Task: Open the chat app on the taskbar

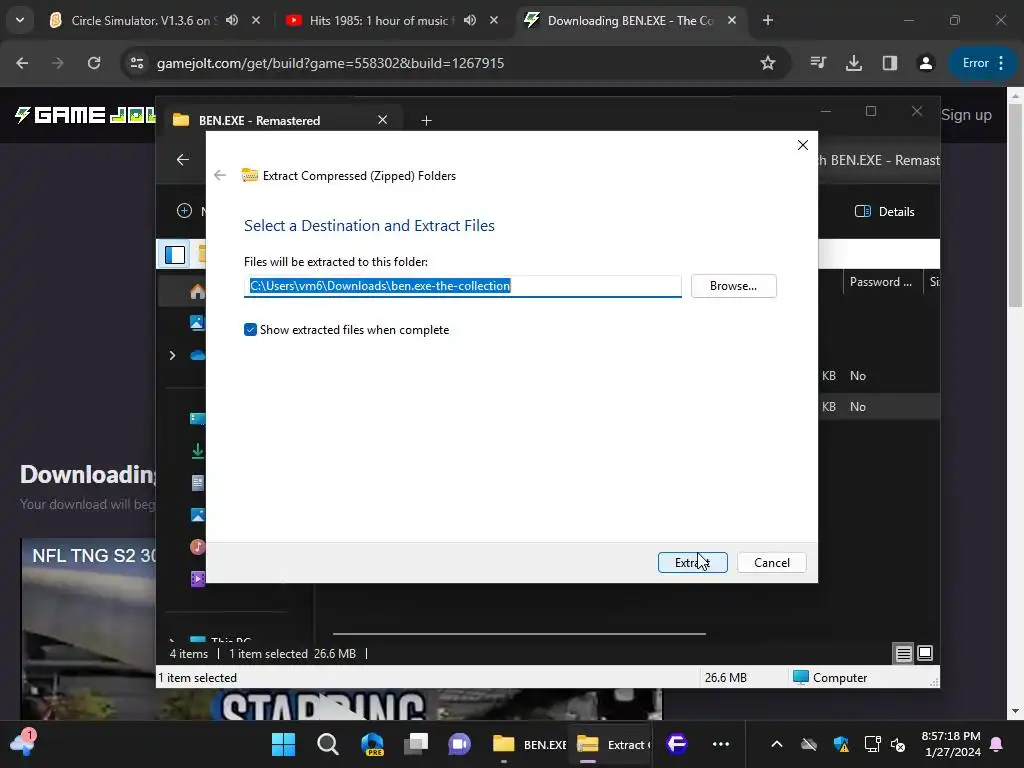Action: coord(459,744)
